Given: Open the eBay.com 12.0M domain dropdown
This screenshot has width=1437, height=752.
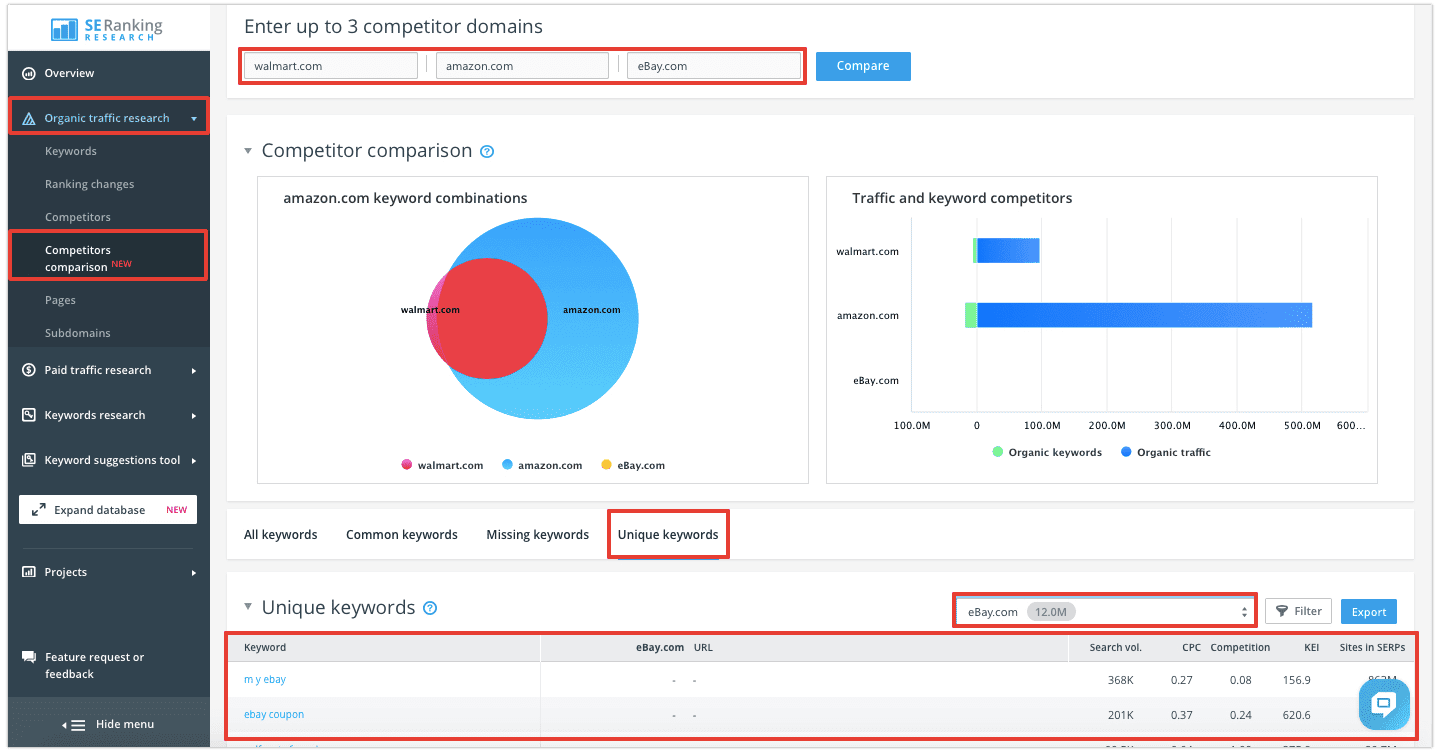Looking at the screenshot, I should point(1105,611).
